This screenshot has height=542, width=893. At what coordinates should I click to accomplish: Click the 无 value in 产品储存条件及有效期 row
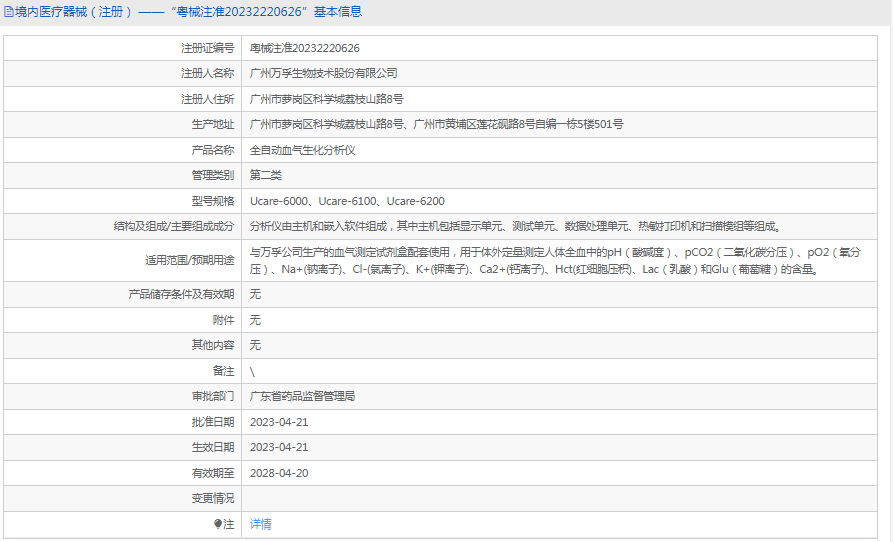coord(255,294)
